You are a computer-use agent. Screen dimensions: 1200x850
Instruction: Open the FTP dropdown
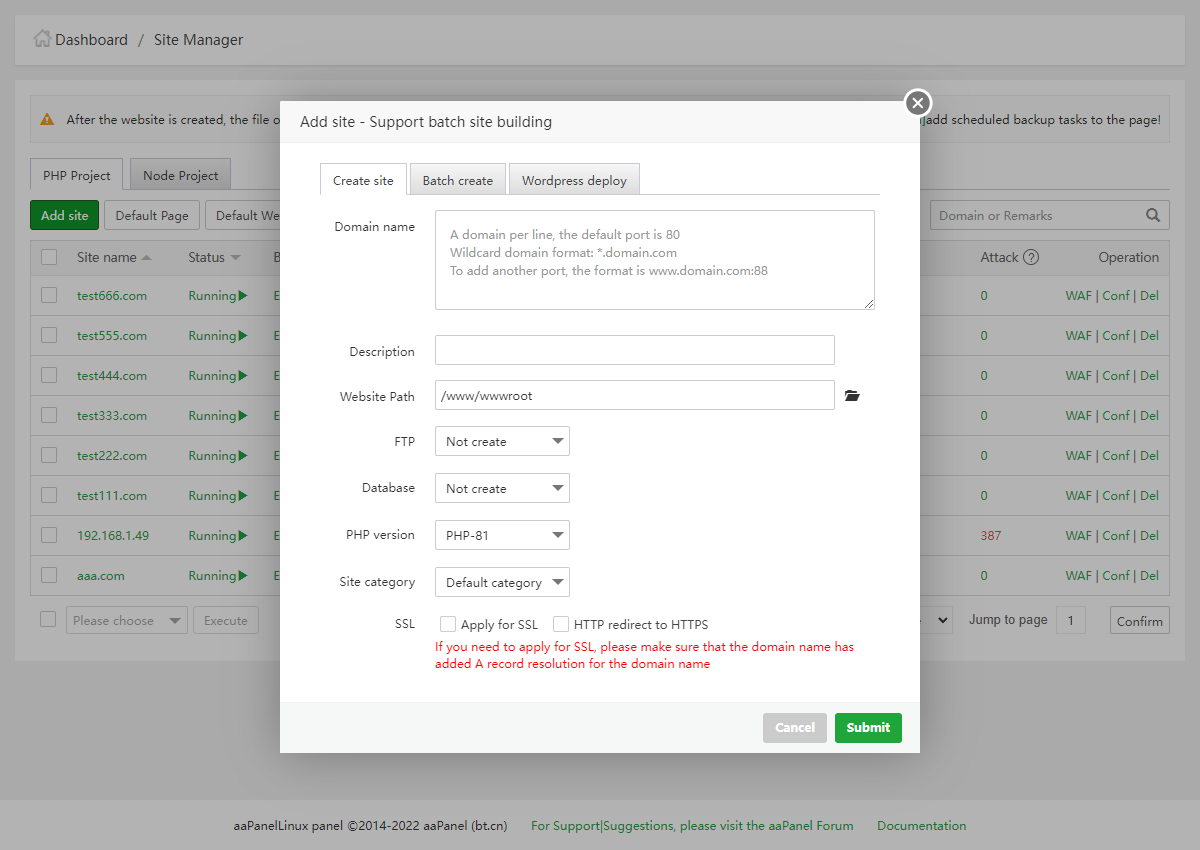[502, 441]
